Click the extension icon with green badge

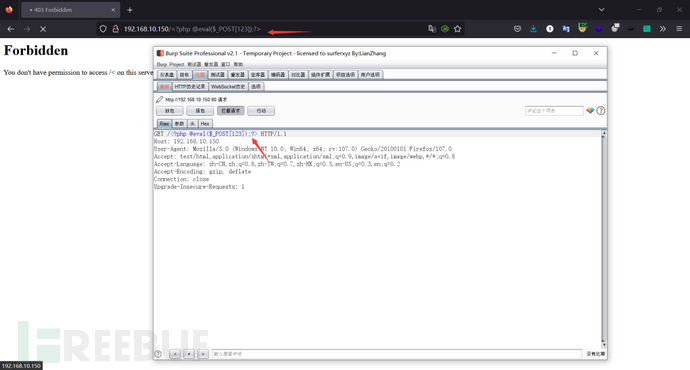tap(582, 28)
